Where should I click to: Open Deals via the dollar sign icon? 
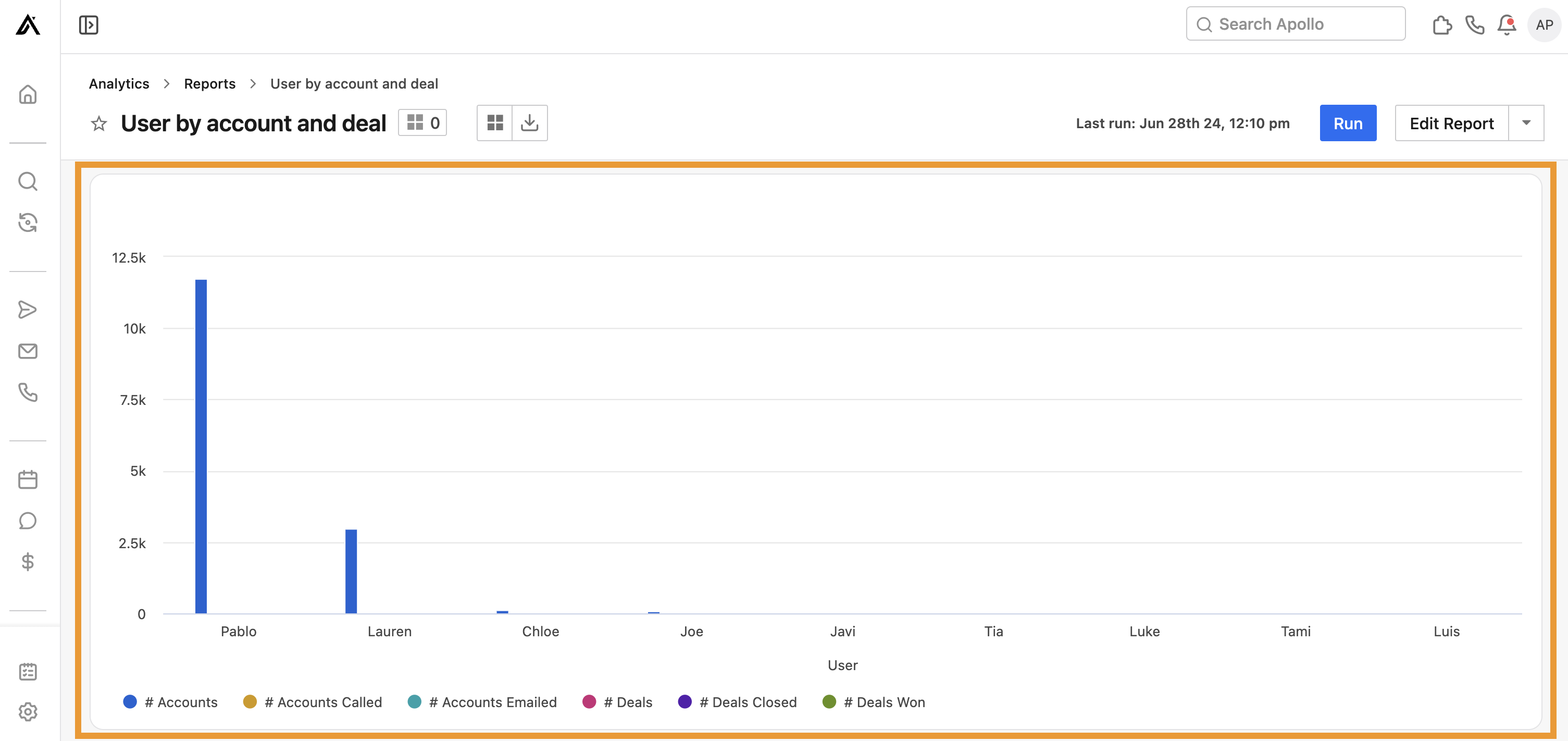pyautogui.click(x=28, y=562)
